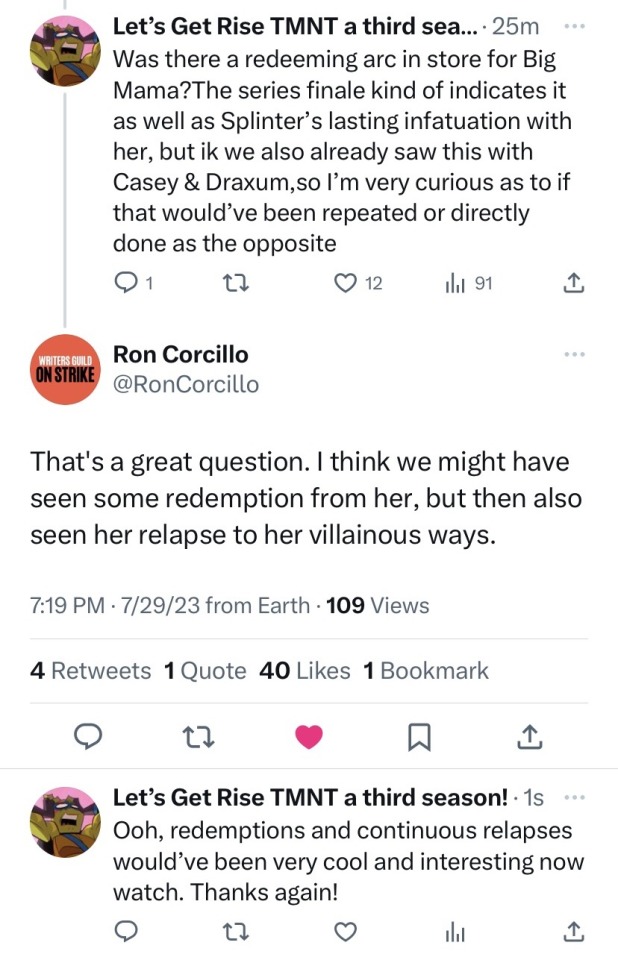Share Ron Corcillo's main tweet
The height and width of the screenshot is (960, 618).
tap(526, 737)
